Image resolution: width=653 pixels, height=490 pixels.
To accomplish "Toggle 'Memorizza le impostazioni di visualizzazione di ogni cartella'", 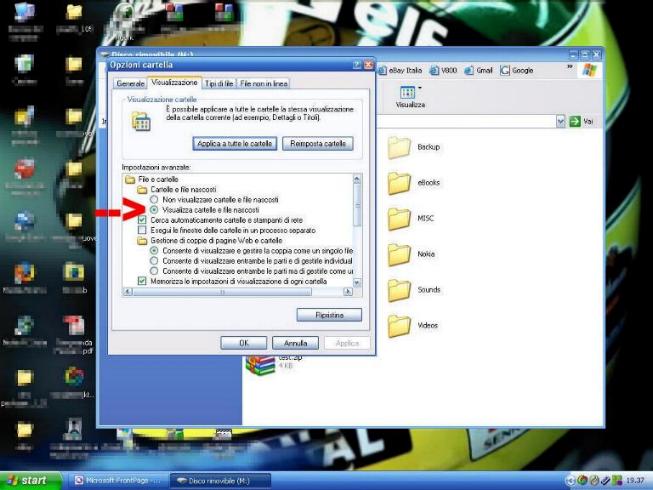I will [x=142, y=281].
